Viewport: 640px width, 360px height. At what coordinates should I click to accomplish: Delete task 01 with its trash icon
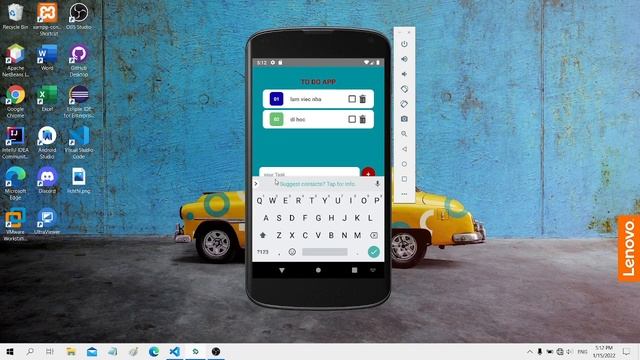pos(362,99)
